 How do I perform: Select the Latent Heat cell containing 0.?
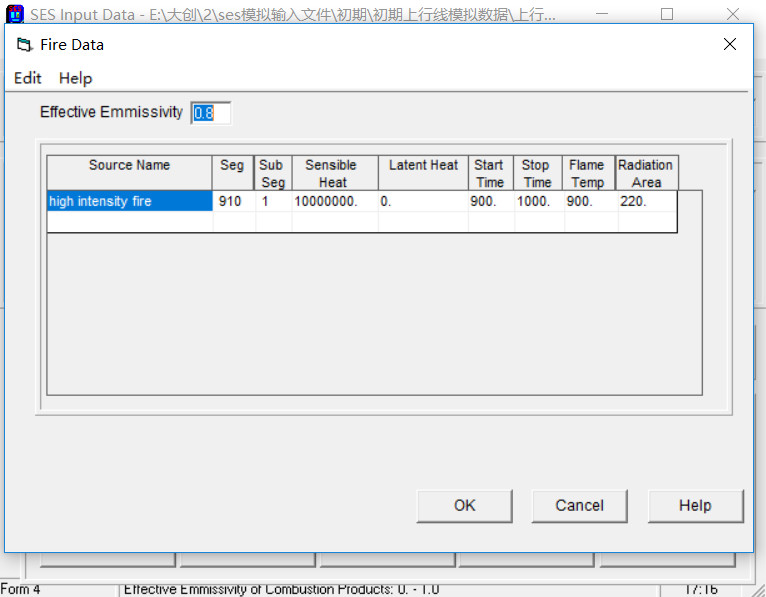click(423, 201)
